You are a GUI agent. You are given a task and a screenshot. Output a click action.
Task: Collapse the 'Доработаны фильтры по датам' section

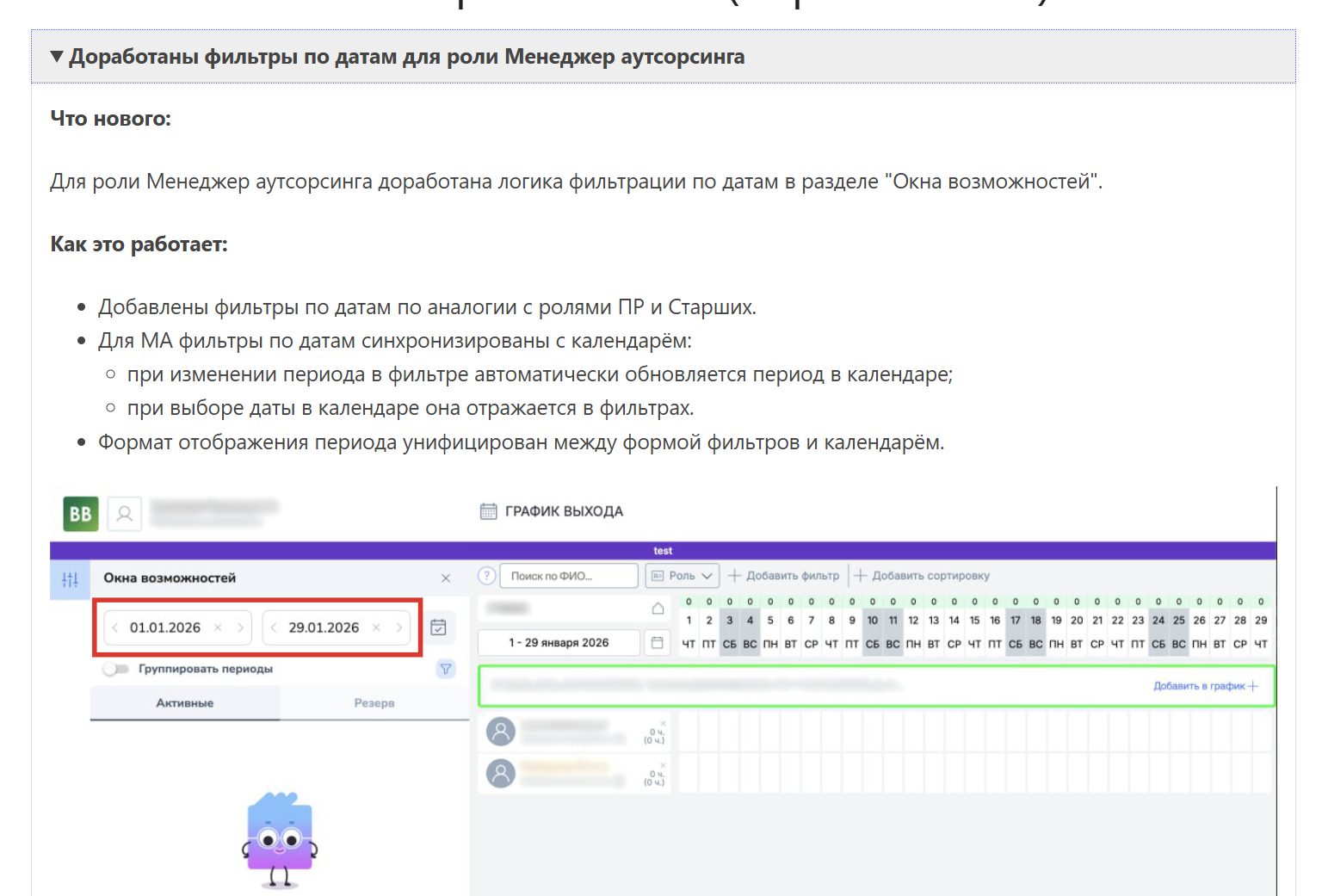[x=57, y=57]
